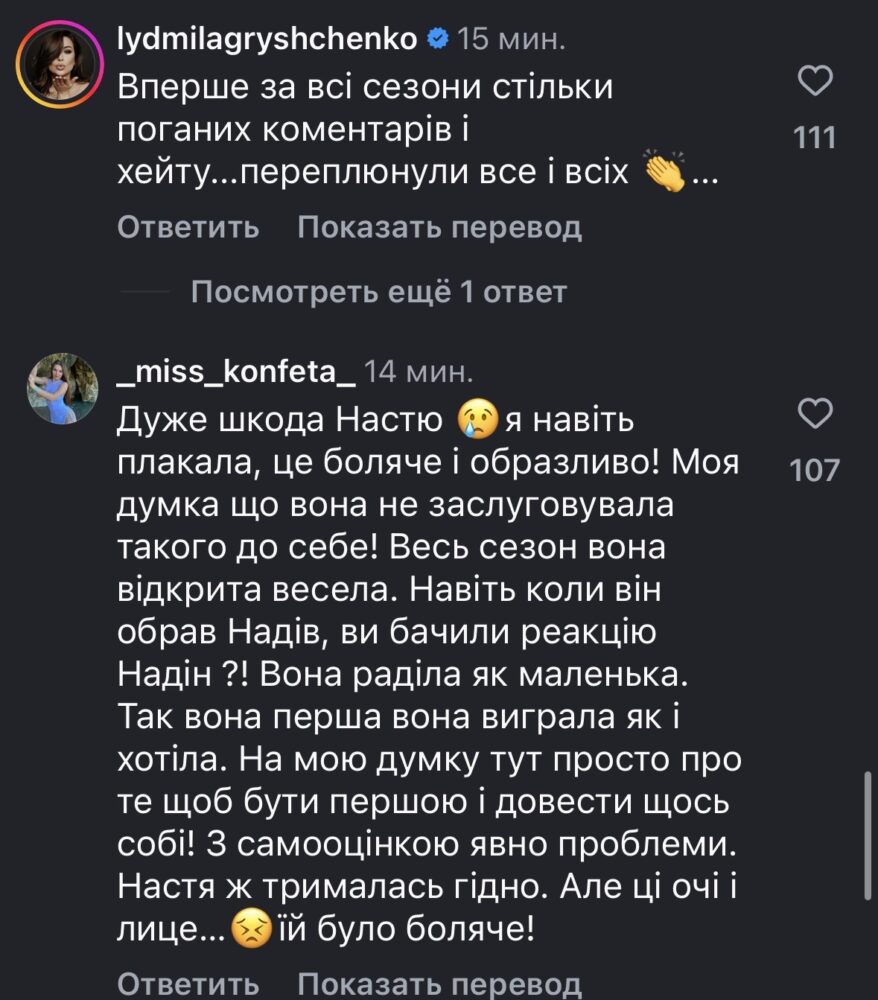Show translation of lydmilagryshchenko's comment
Image resolution: width=878 pixels, height=1000 pixels.
pyautogui.click(x=439, y=228)
